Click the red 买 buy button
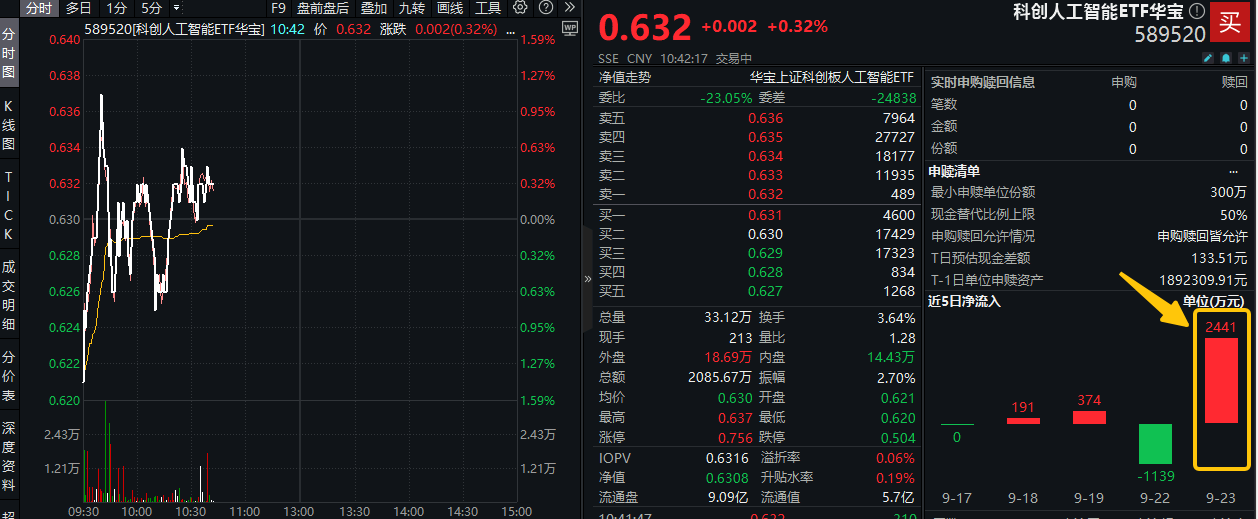 (x=1232, y=24)
